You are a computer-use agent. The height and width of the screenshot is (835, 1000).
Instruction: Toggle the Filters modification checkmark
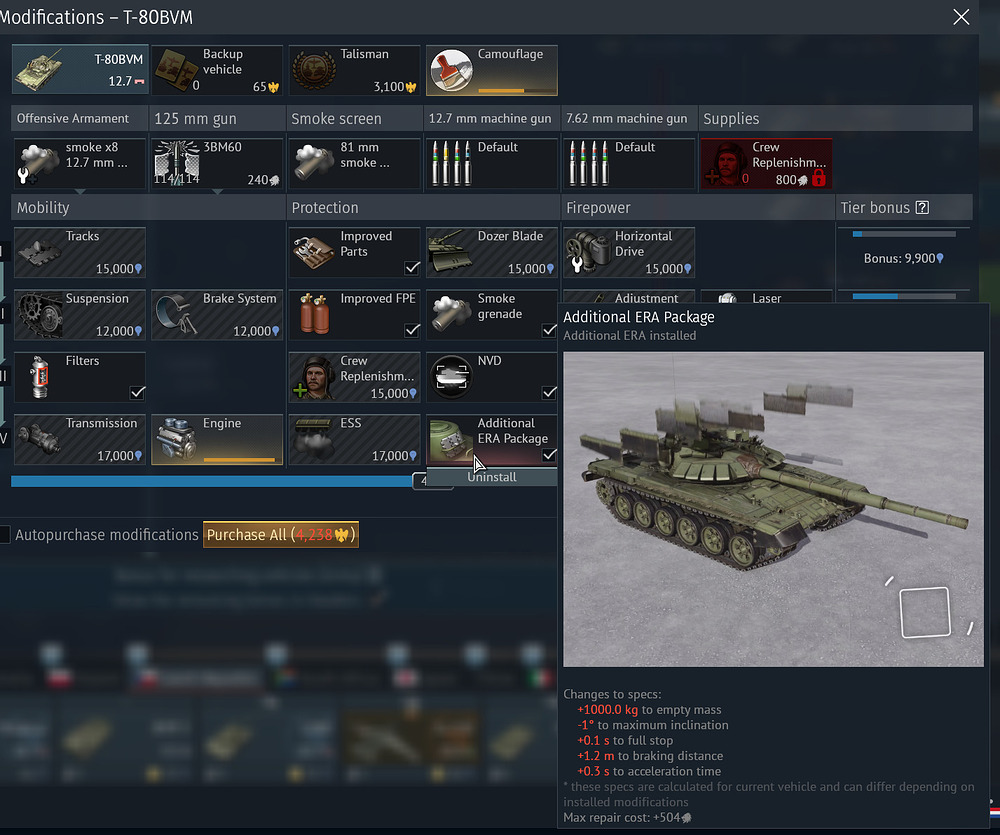pos(137,392)
